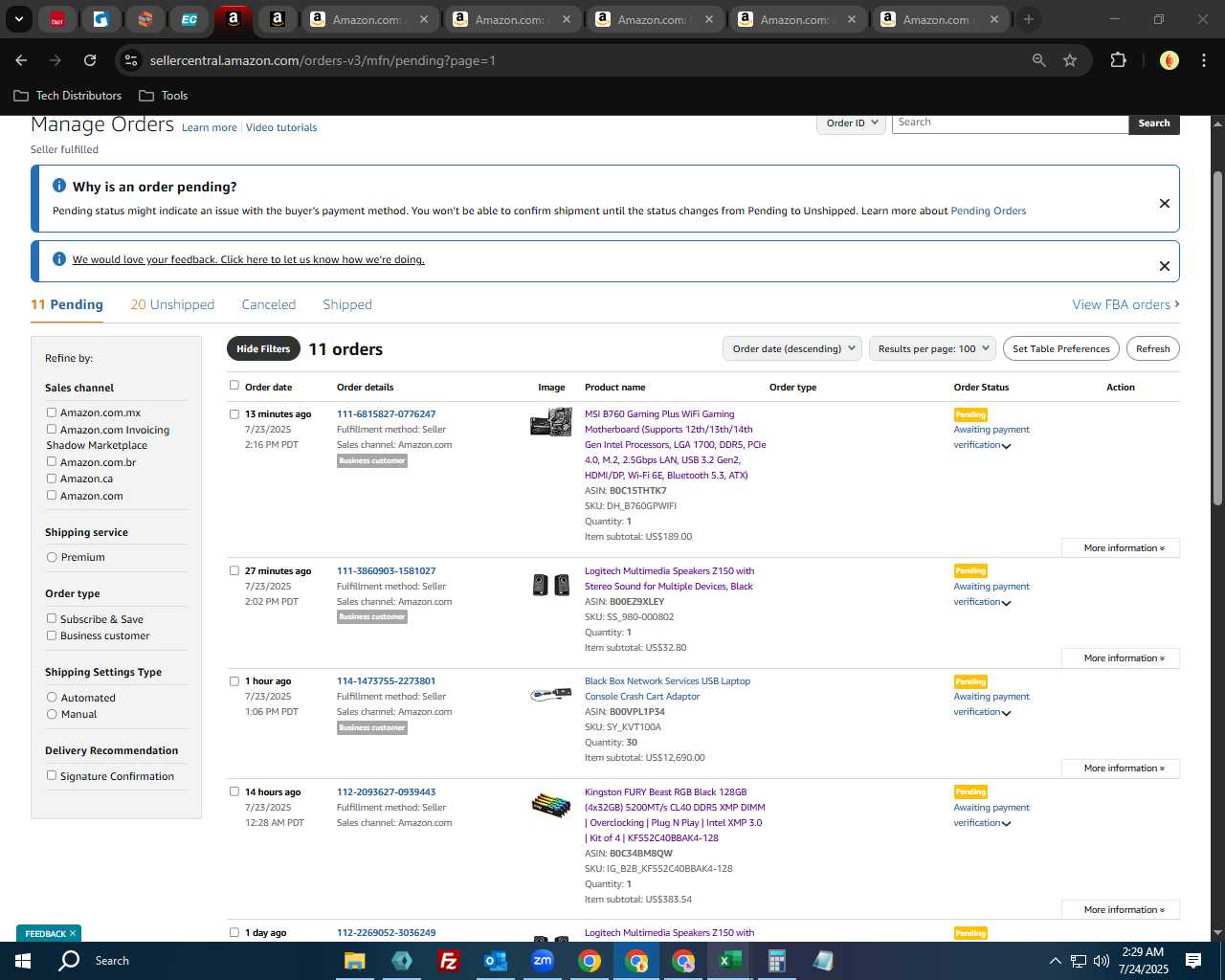Open the Order ID search type dropdown
Viewport: 1225px width, 980px height.
pyautogui.click(x=851, y=123)
